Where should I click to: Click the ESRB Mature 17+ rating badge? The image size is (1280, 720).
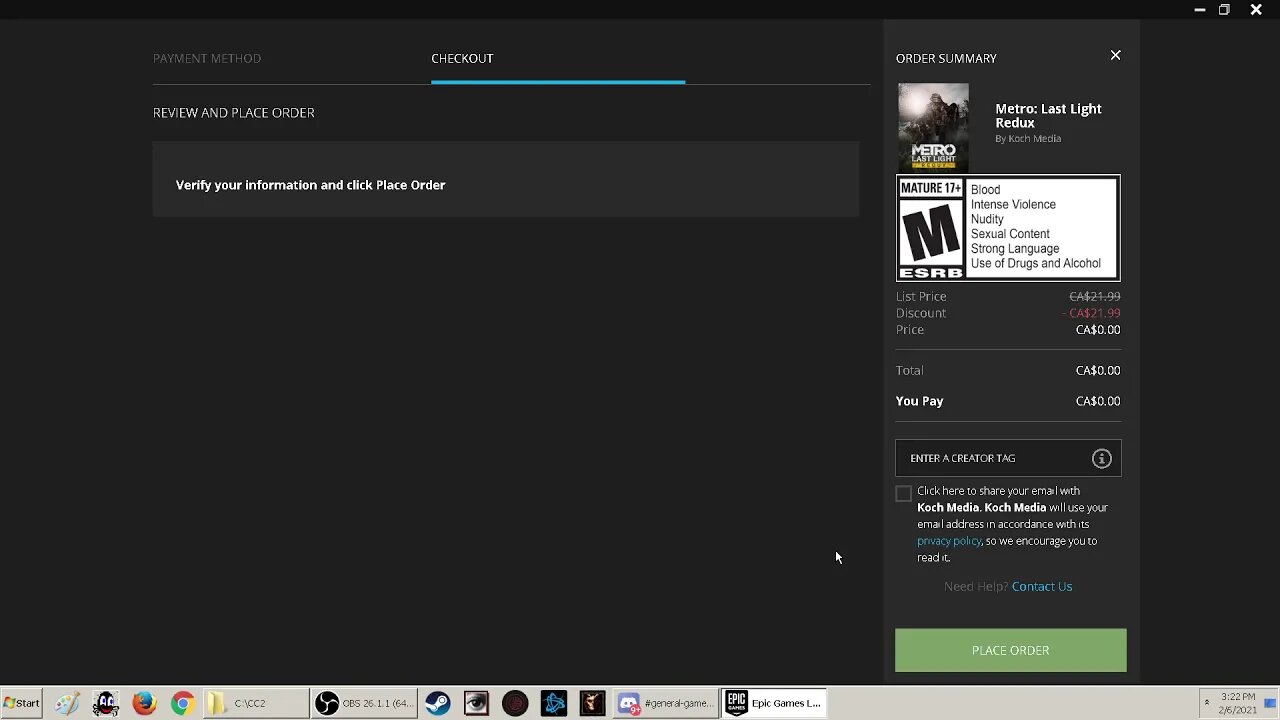(x=1008, y=228)
